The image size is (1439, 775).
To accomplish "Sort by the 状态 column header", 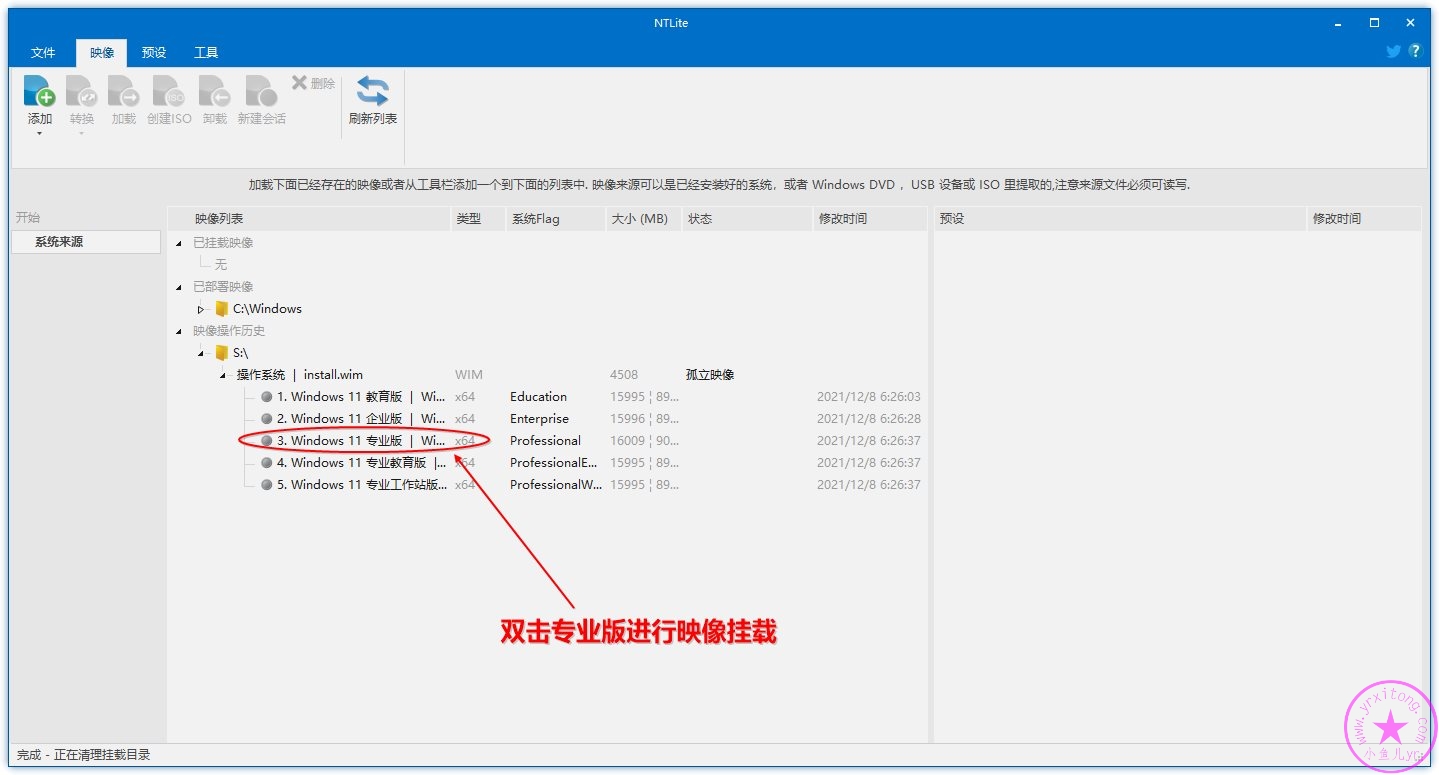I will coord(747,219).
